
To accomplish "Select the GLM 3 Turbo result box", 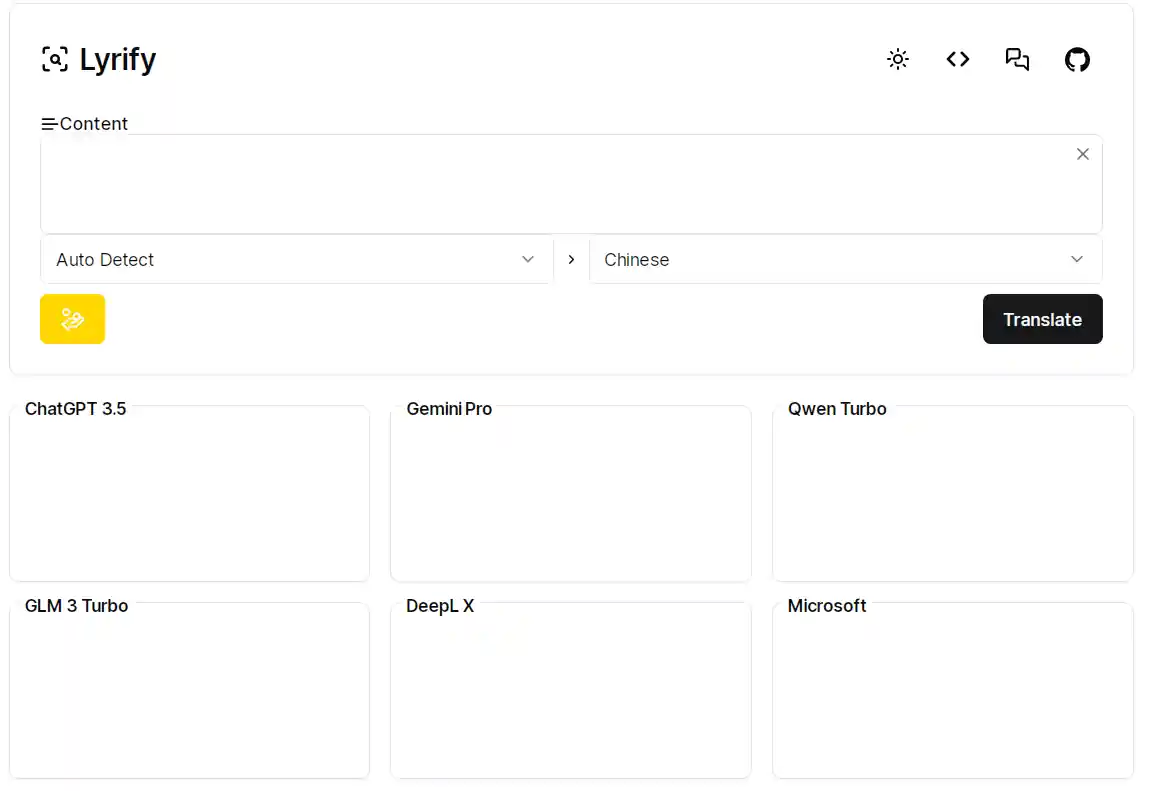I will [x=189, y=690].
